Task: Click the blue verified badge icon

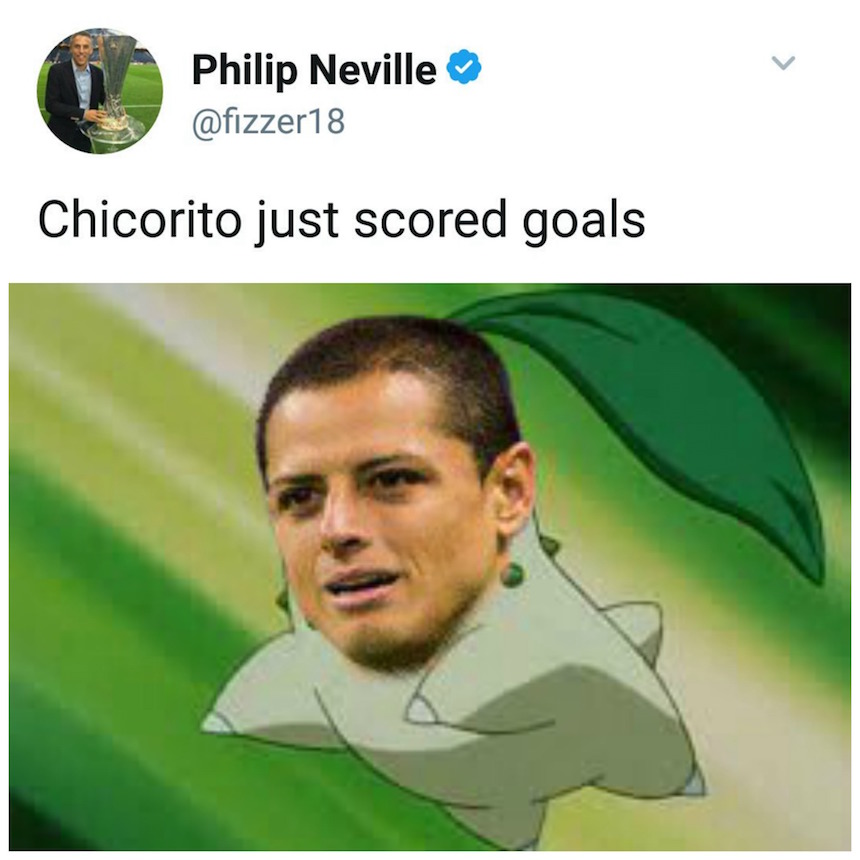Action: click(464, 66)
